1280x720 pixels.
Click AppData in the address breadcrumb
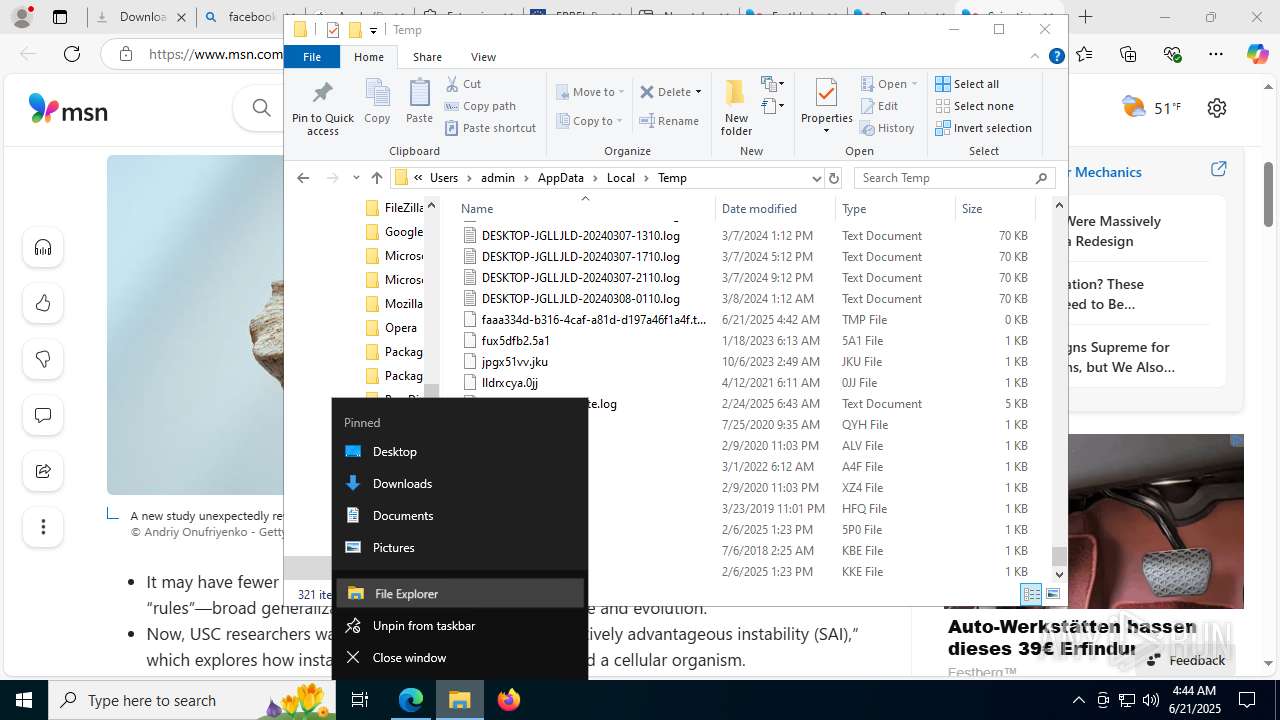(x=560, y=178)
